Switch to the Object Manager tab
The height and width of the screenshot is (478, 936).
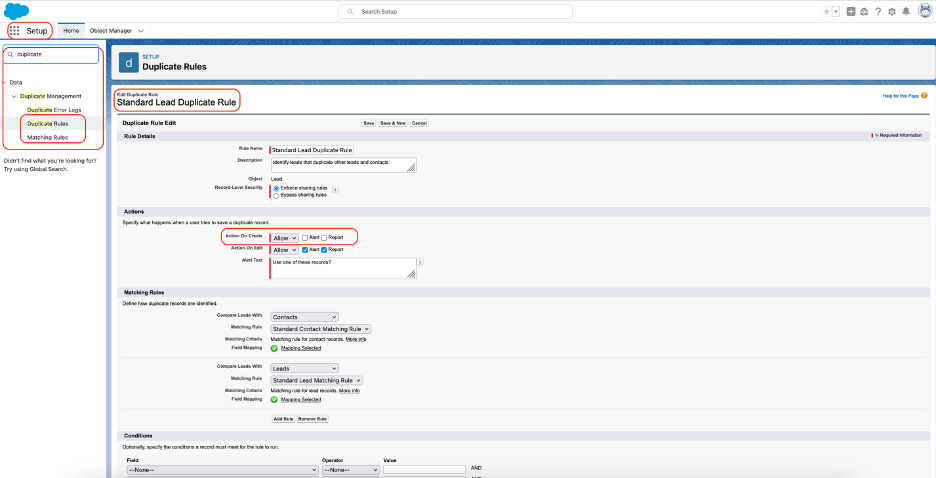pyautogui.click(x=112, y=31)
